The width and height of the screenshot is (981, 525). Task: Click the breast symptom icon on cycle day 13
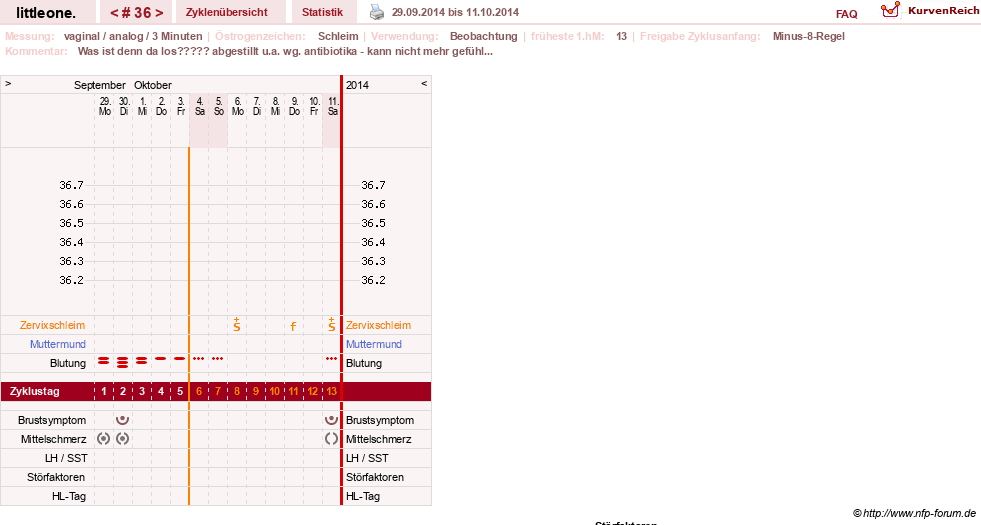332,420
